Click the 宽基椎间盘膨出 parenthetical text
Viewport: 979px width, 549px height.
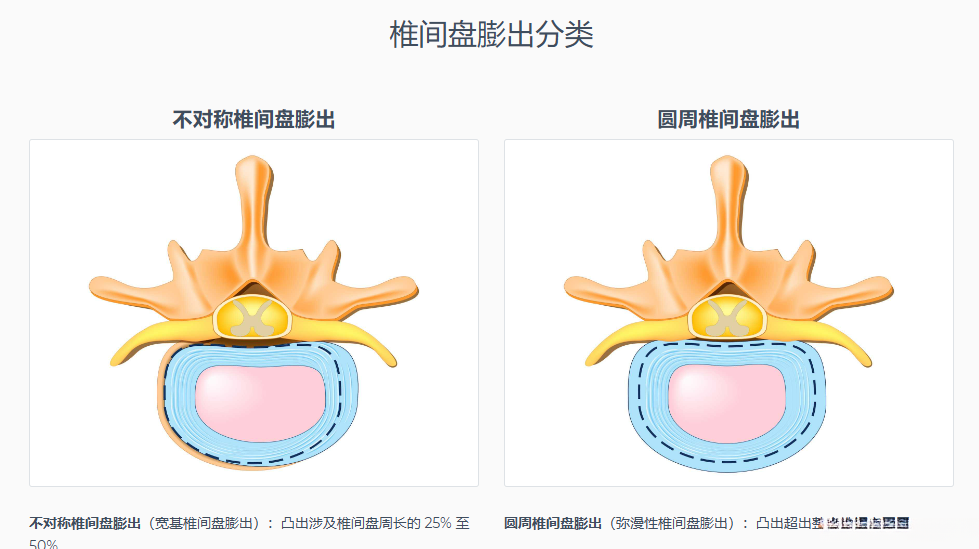(204, 523)
